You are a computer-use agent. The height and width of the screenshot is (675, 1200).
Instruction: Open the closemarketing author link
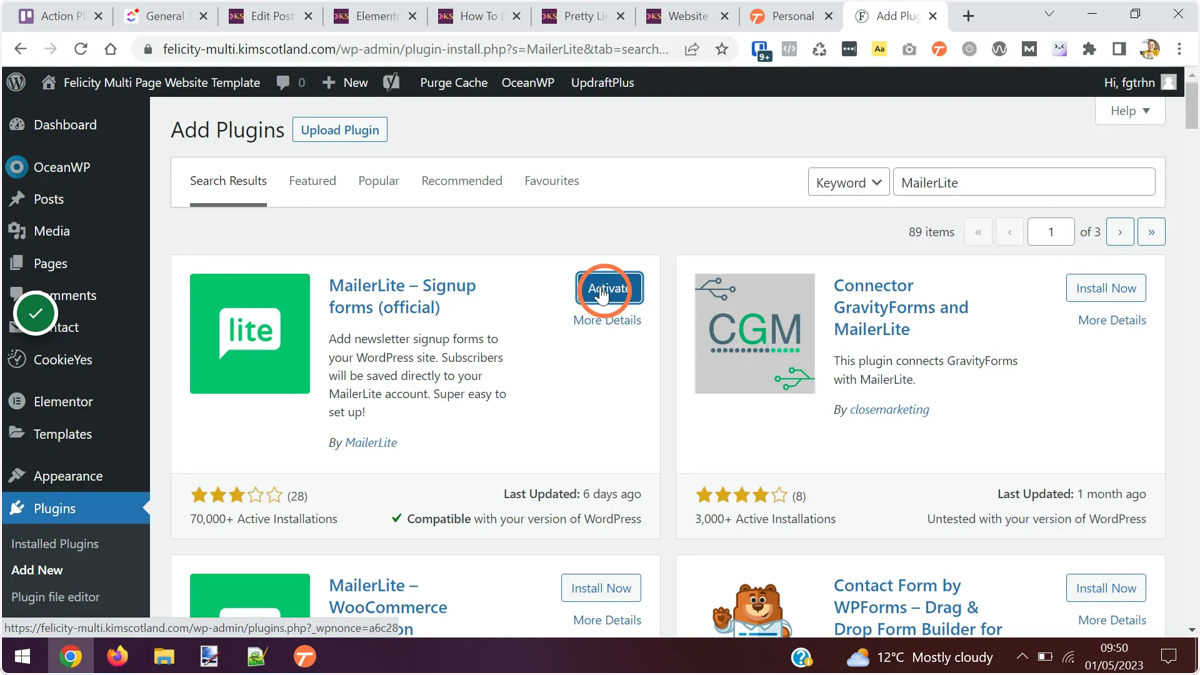[889, 409]
